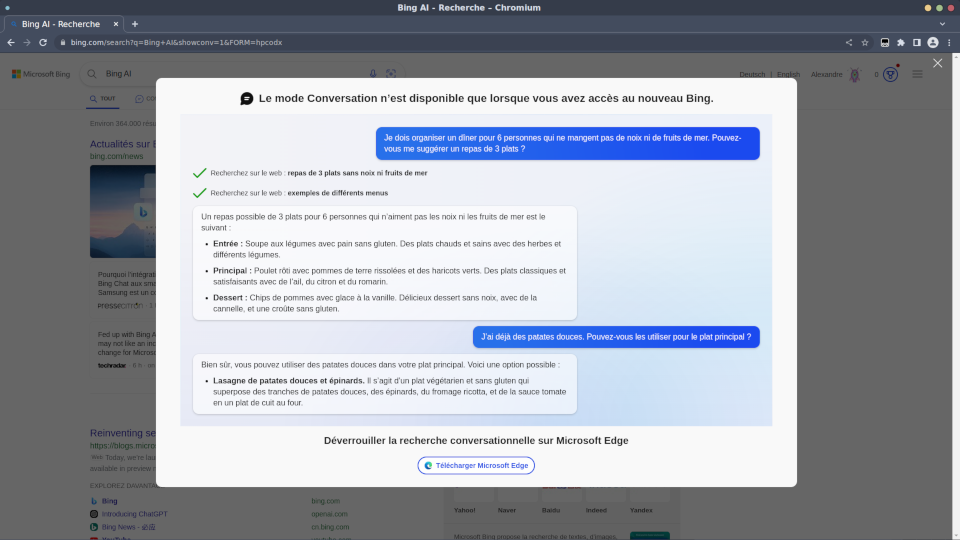Click the Télécharger Microsoft Edge button
Screen dimensions: 960x540
pyautogui.click(x=476, y=465)
